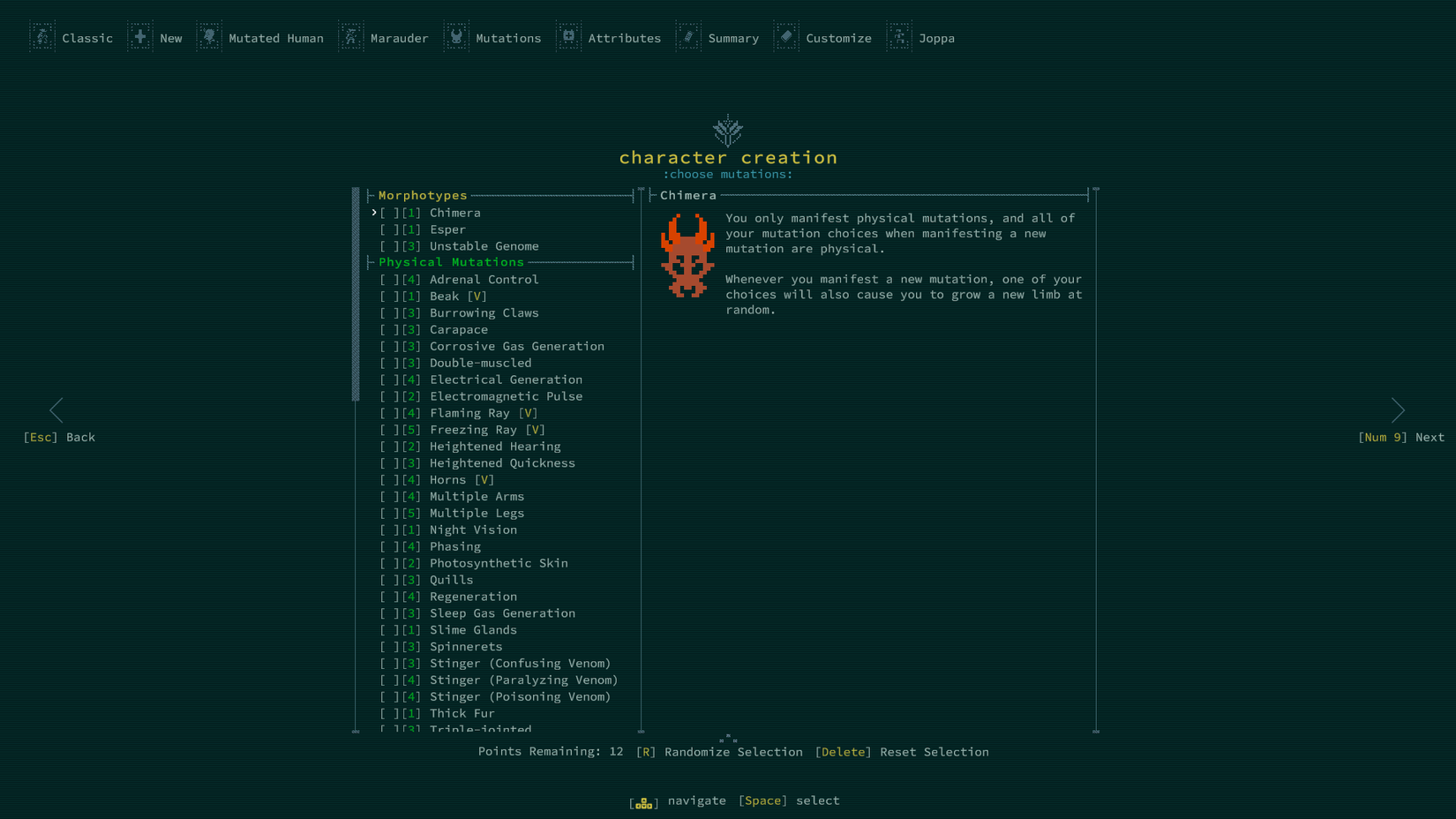Click the Joppa starting location icon
1456x819 pixels.
pos(899,36)
